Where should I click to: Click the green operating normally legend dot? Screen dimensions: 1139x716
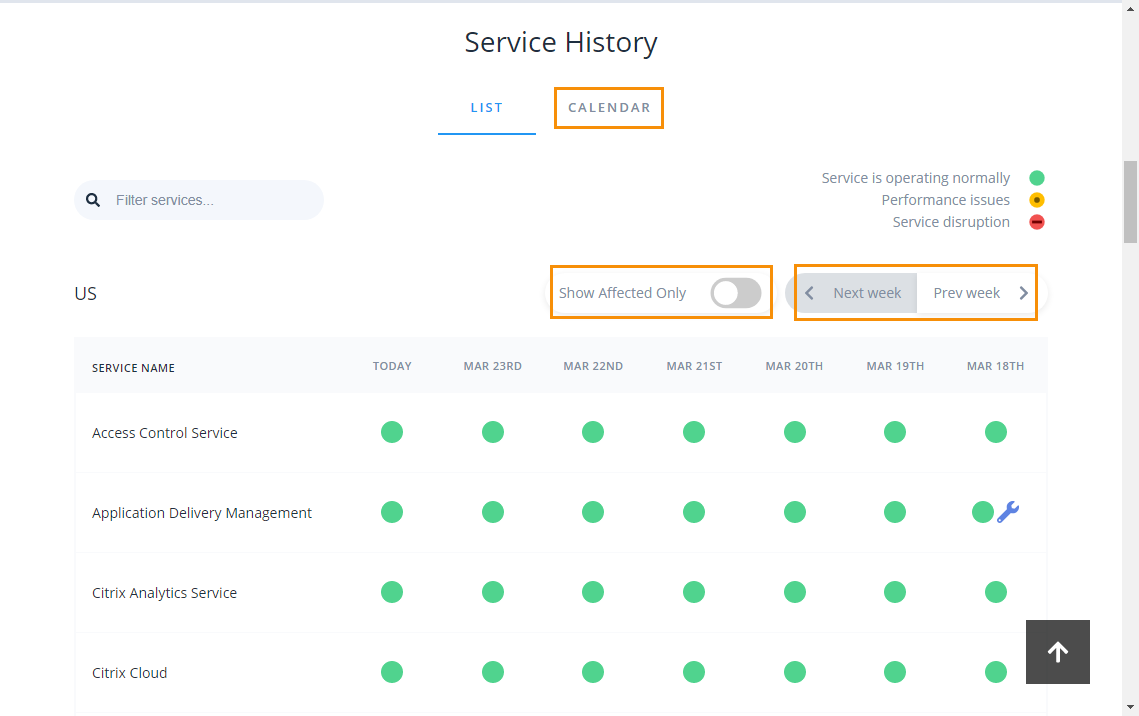pyautogui.click(x=1037, y=178)
